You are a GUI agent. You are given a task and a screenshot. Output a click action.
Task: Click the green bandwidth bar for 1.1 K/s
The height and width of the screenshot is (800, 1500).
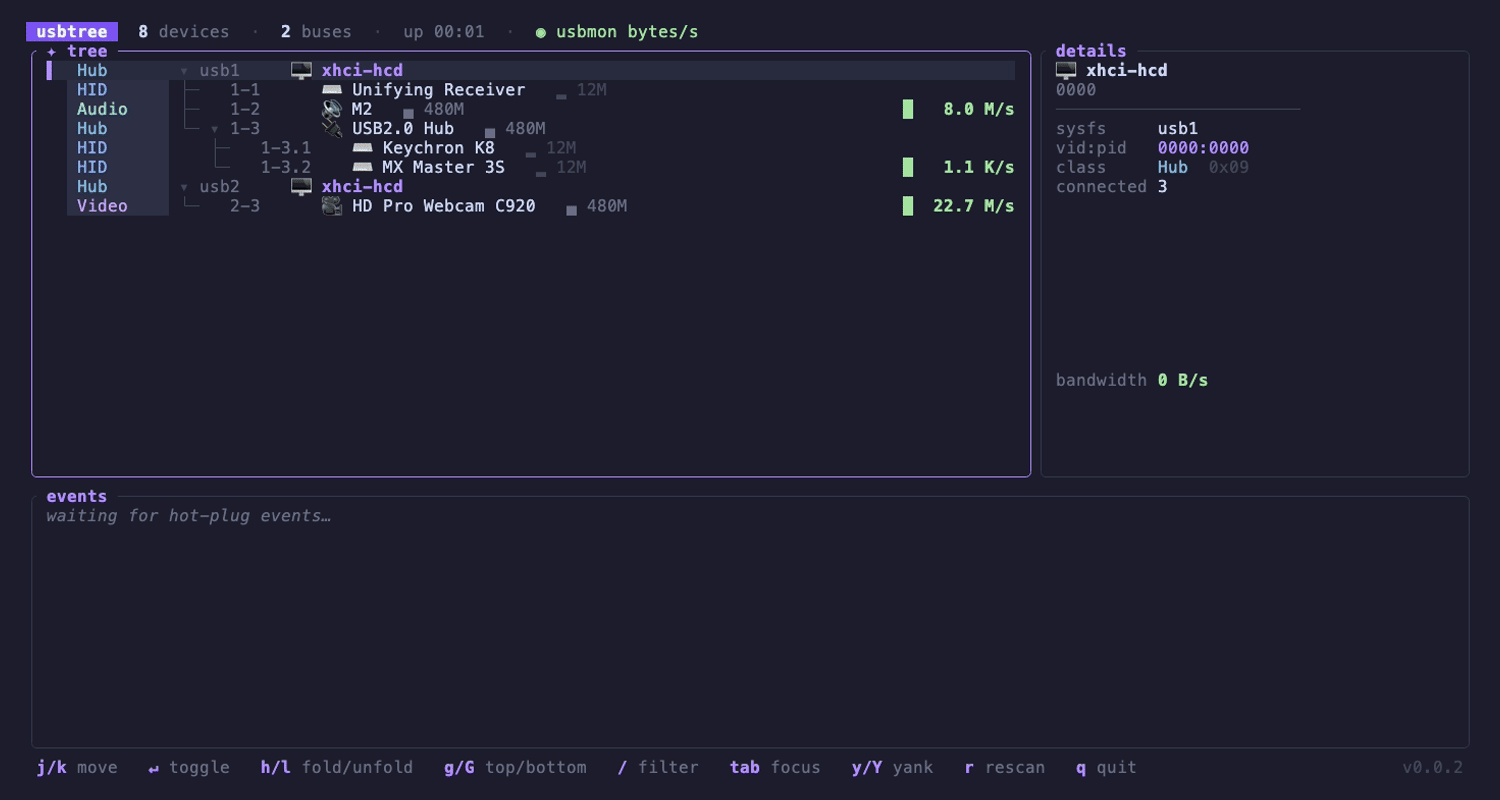tap(908, 167)
